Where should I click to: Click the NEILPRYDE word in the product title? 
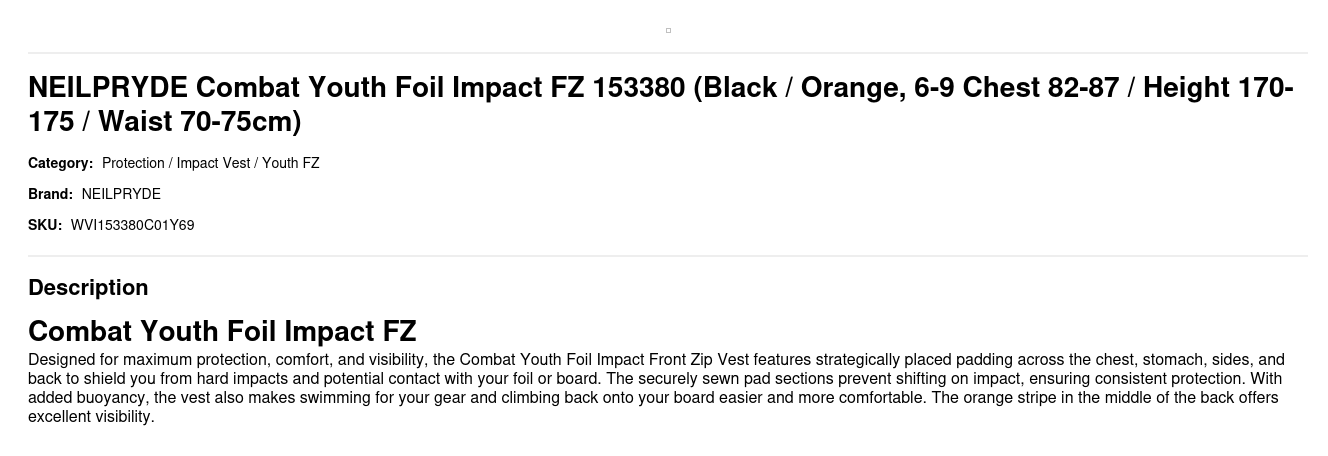tap(107, 88)
